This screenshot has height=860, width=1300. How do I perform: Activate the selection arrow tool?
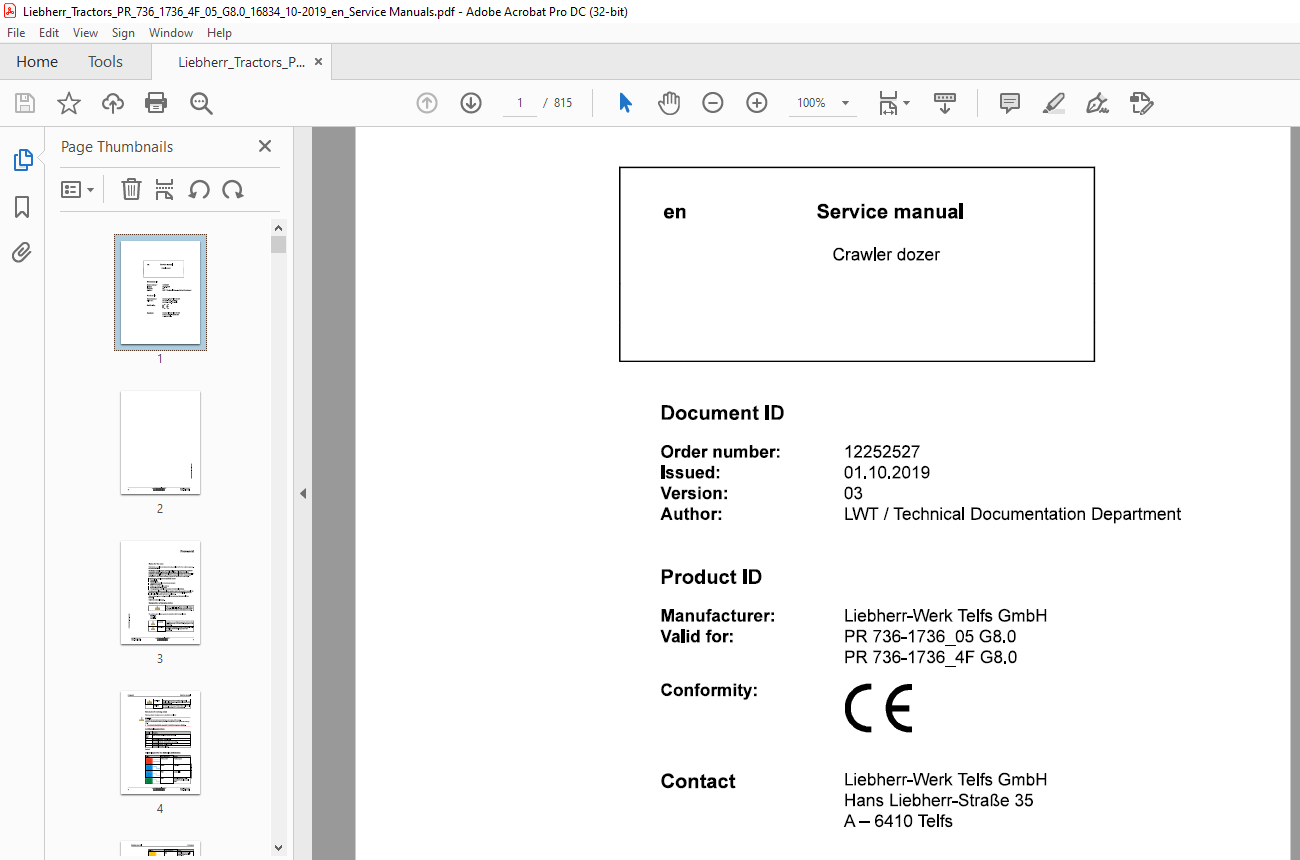(x=625, y=103)
